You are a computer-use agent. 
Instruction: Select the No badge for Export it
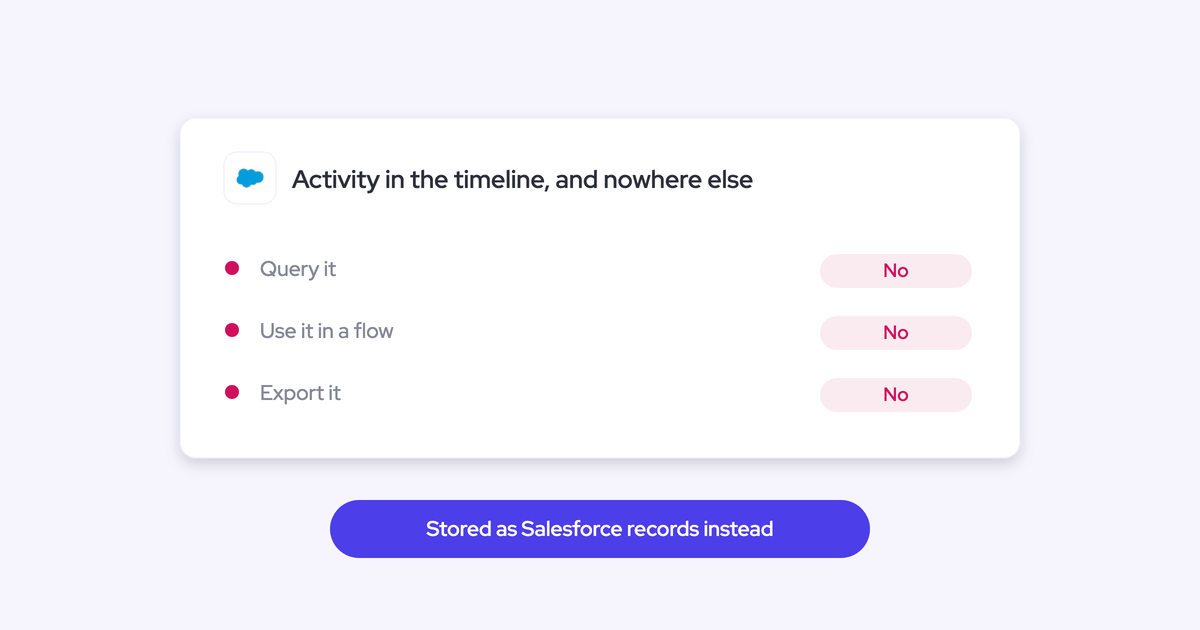(896, 395)
